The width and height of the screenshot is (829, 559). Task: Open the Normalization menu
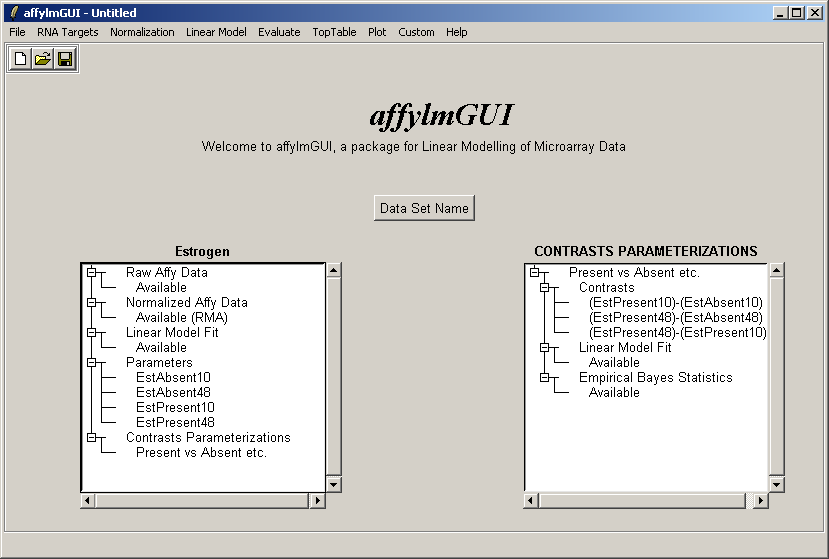pos(142,32)
